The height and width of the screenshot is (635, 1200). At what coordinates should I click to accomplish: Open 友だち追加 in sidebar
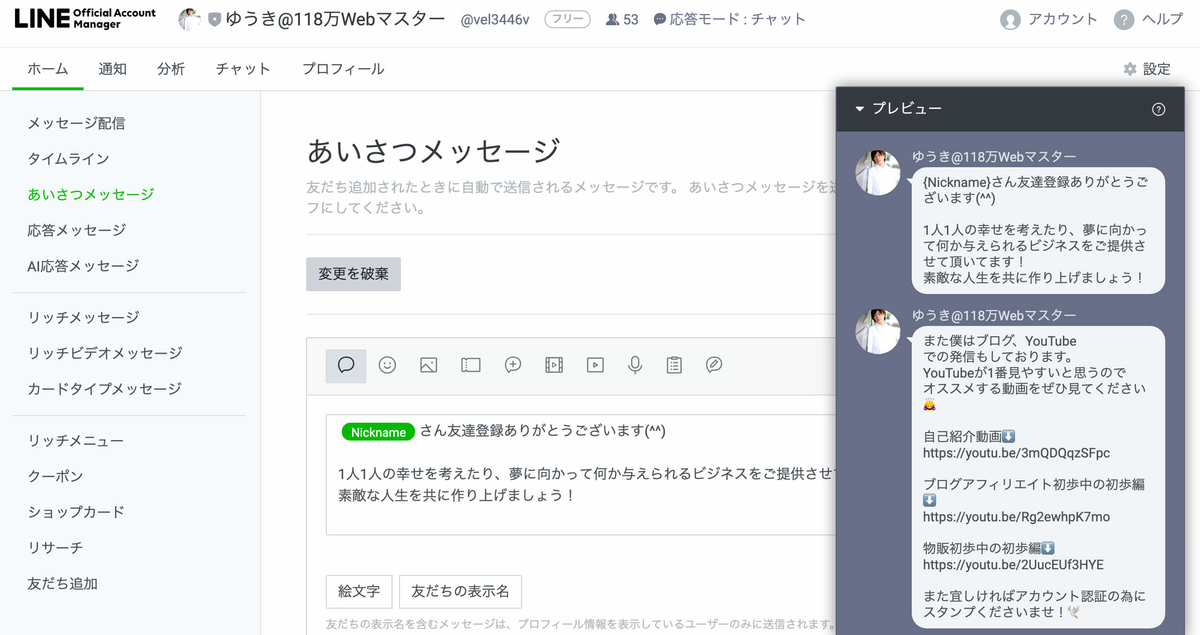tap(62, 583)
